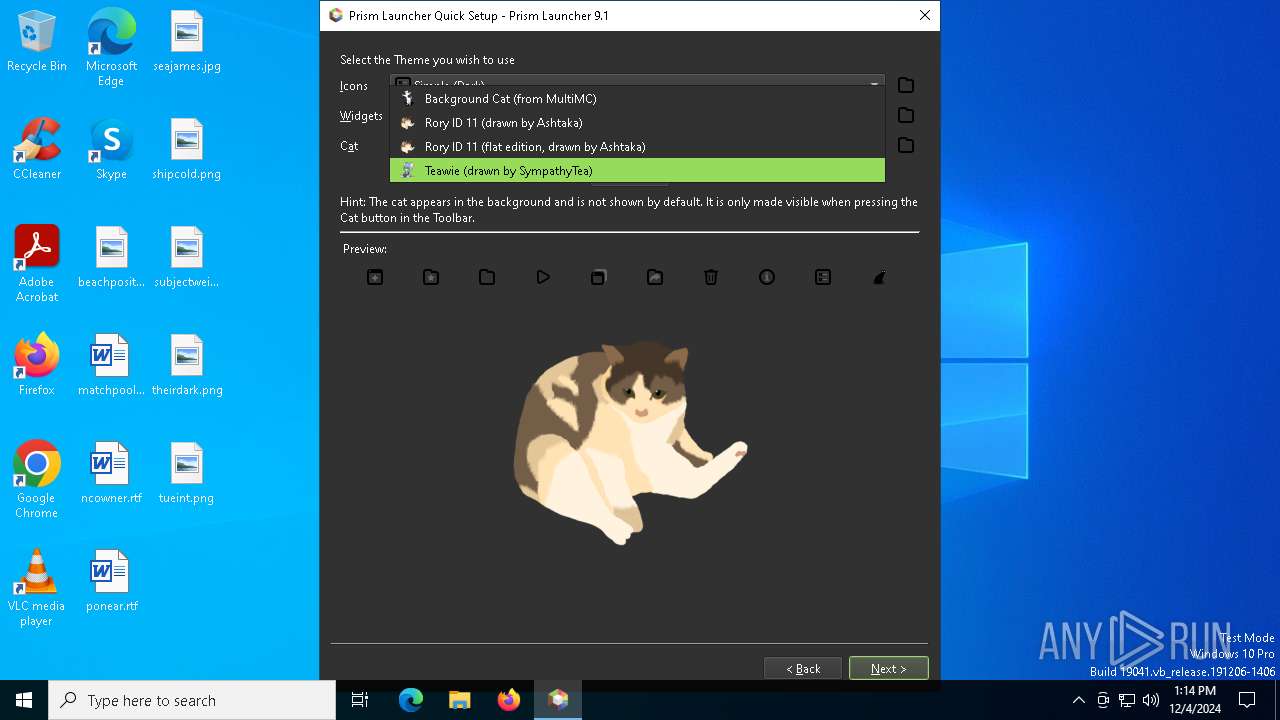Open the Windows Start menu
1280x720 pixels.
tap(24, 700)
